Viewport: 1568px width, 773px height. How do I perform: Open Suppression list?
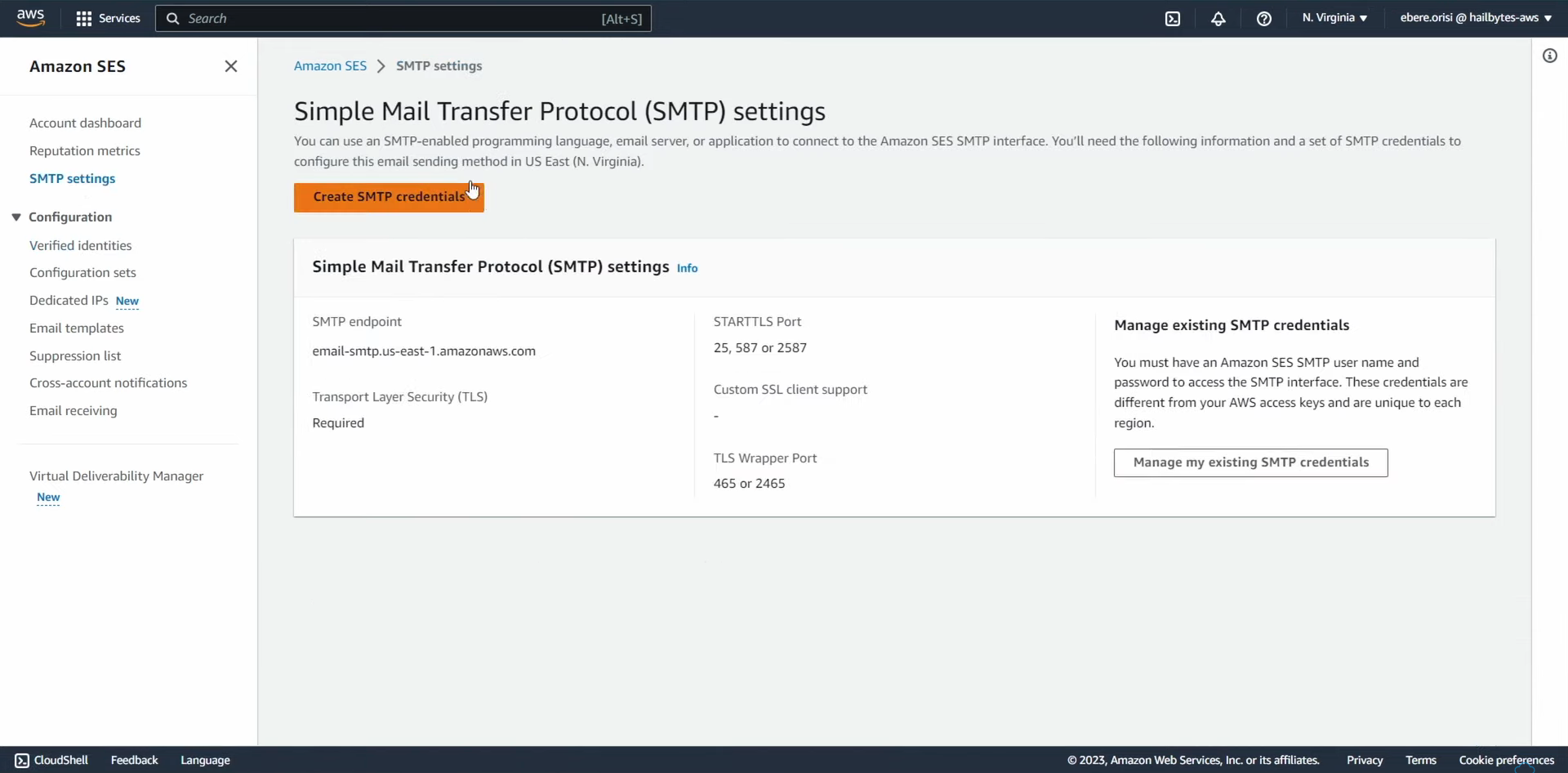click(75, 355)
